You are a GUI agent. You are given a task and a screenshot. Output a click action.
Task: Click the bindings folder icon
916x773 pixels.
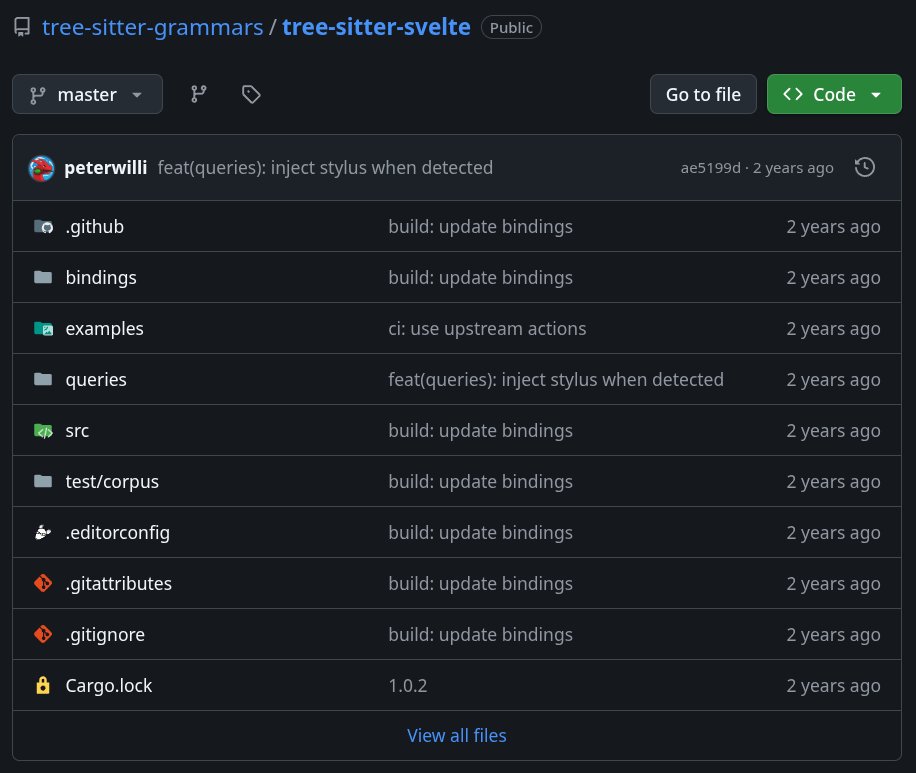point(43,277)
